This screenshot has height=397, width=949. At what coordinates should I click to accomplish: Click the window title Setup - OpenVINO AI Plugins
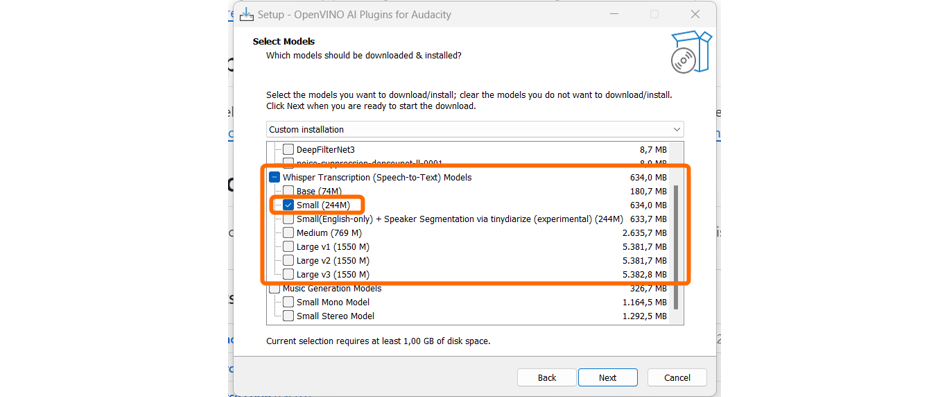click(x=354, y=14)
